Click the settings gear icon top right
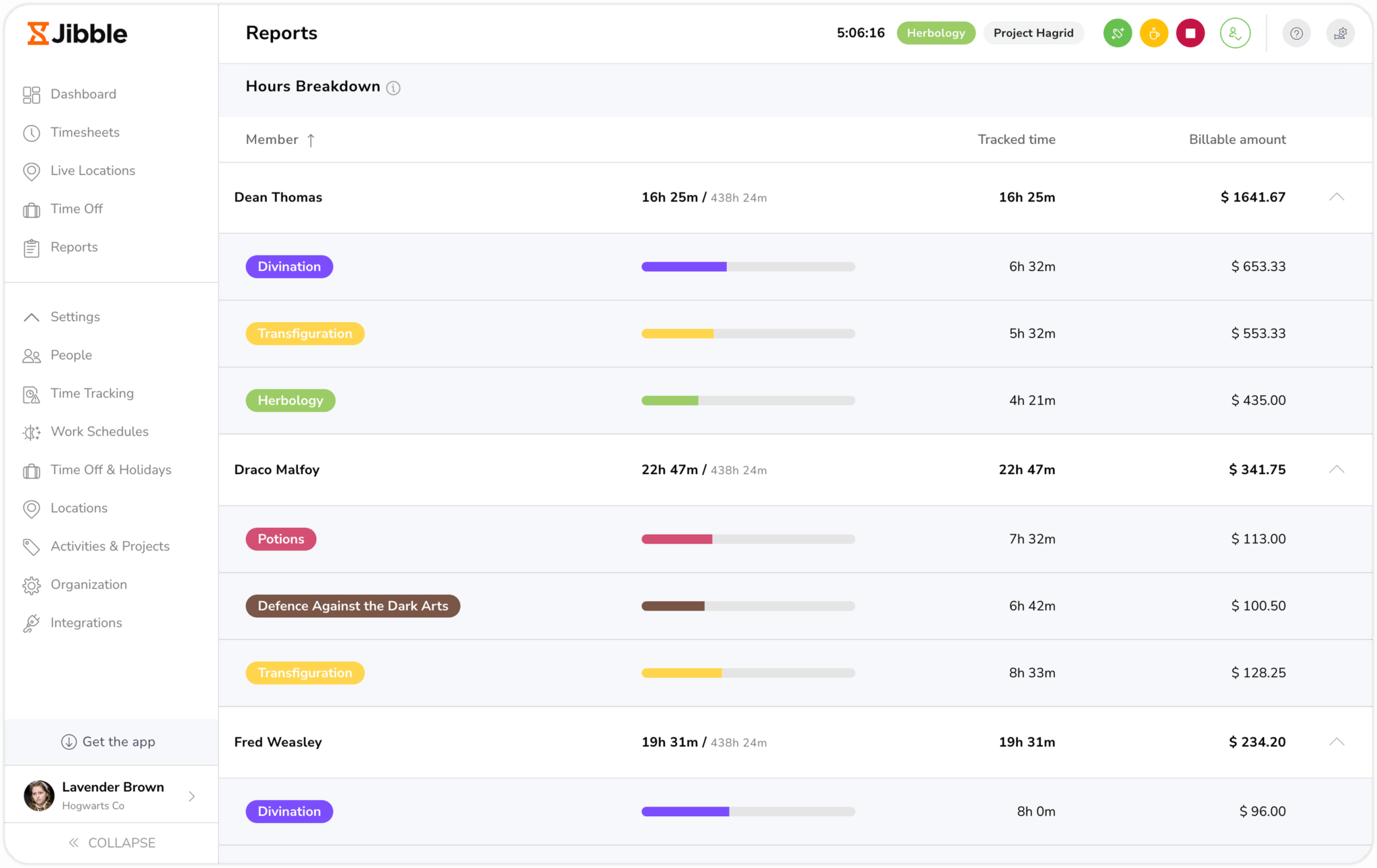Viewport: 1377px width, 868px height. 1341,32
